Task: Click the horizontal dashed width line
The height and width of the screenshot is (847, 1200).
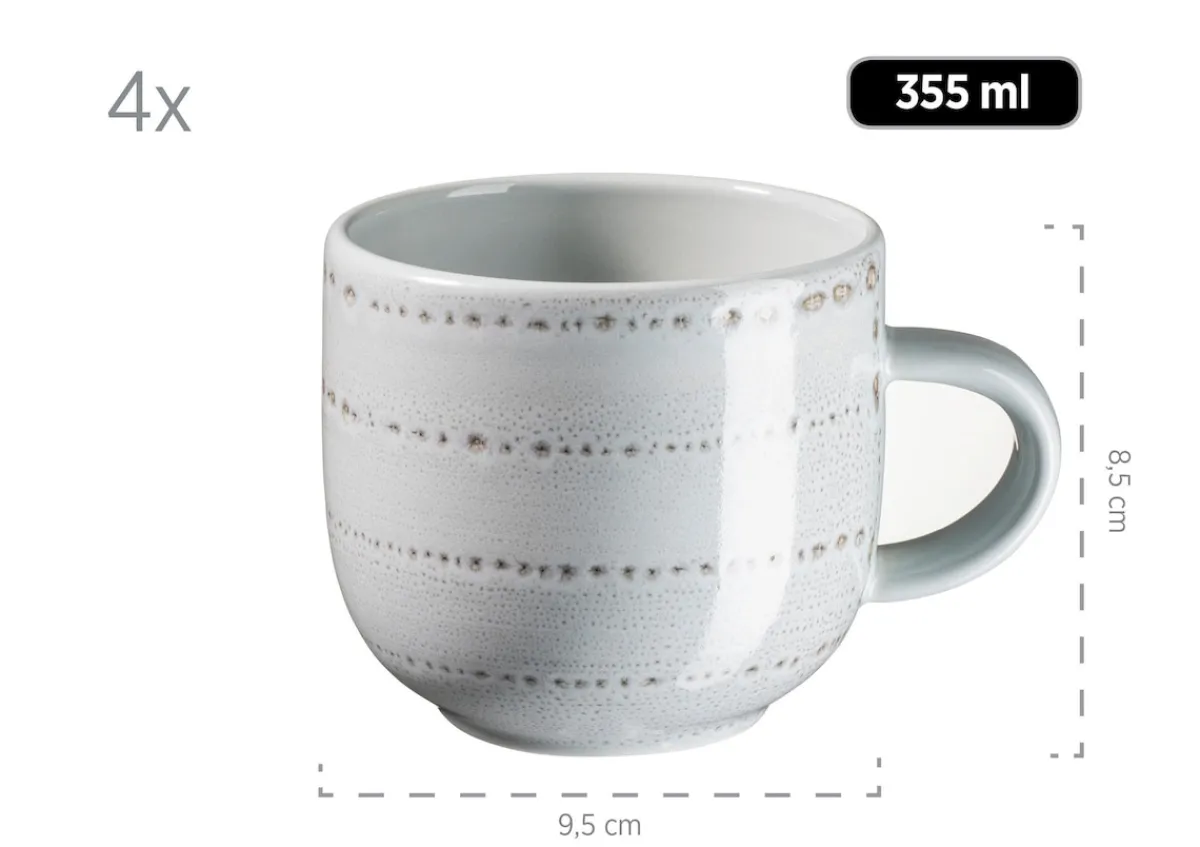Action: (x=599, y=795)
